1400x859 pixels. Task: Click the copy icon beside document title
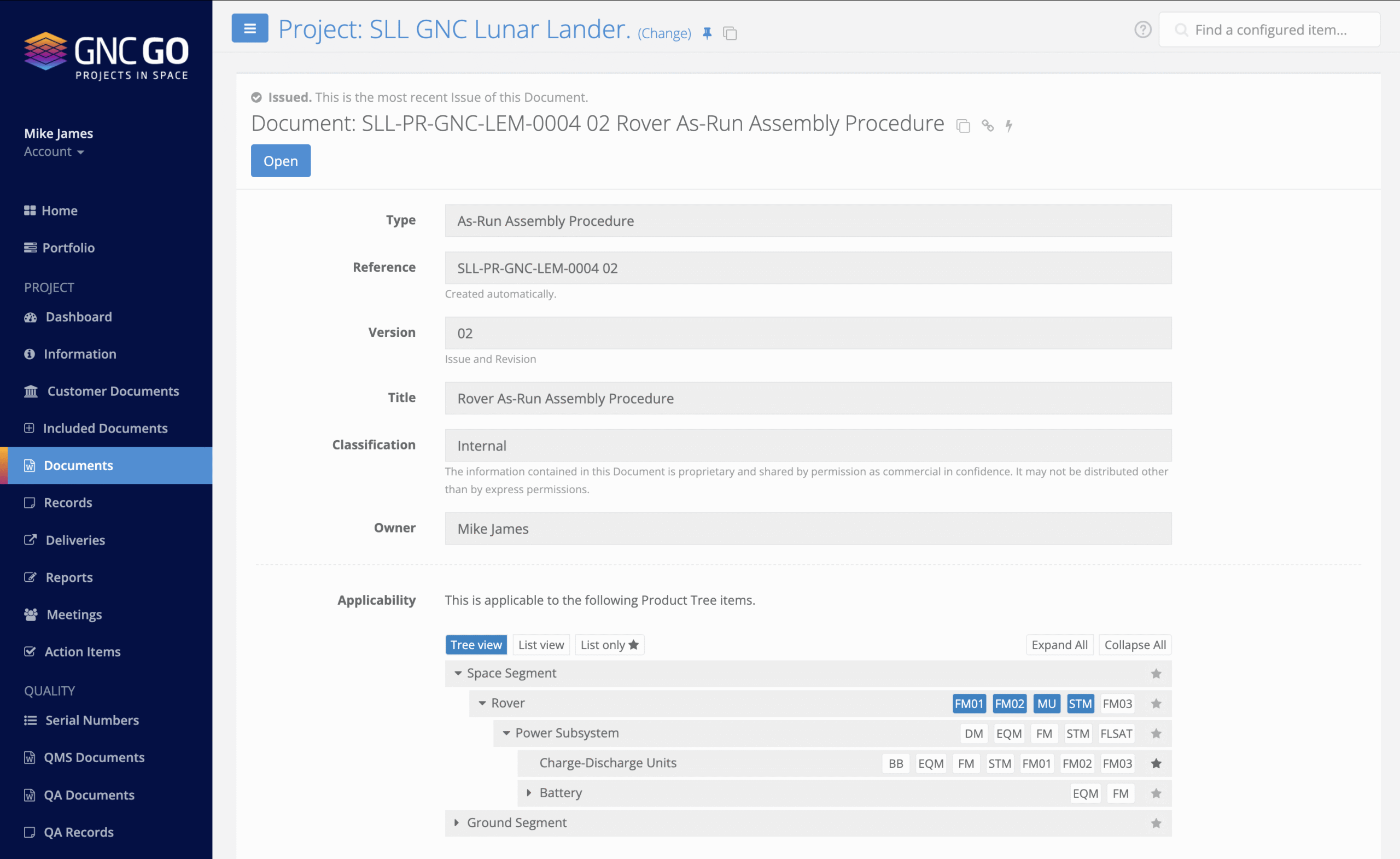tap(963, 126)
